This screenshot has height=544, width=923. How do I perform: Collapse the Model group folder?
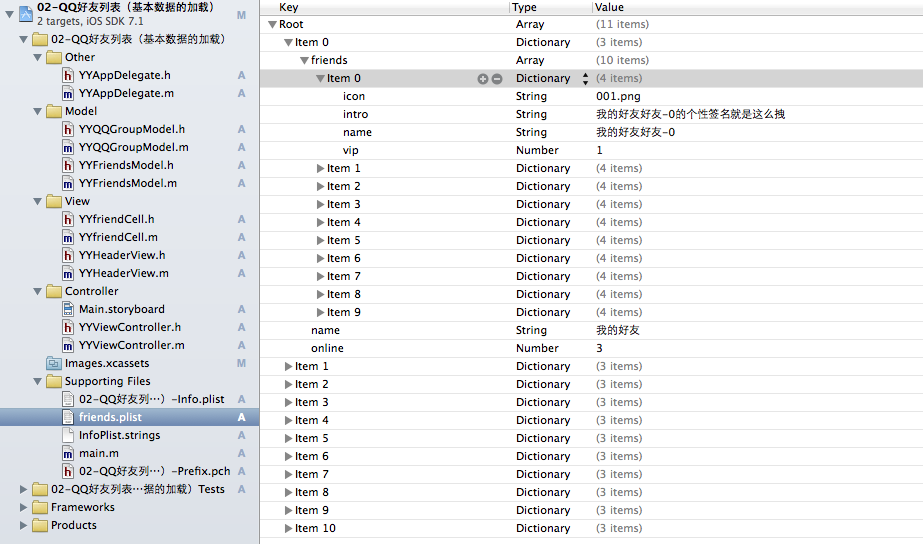[39, 111]
